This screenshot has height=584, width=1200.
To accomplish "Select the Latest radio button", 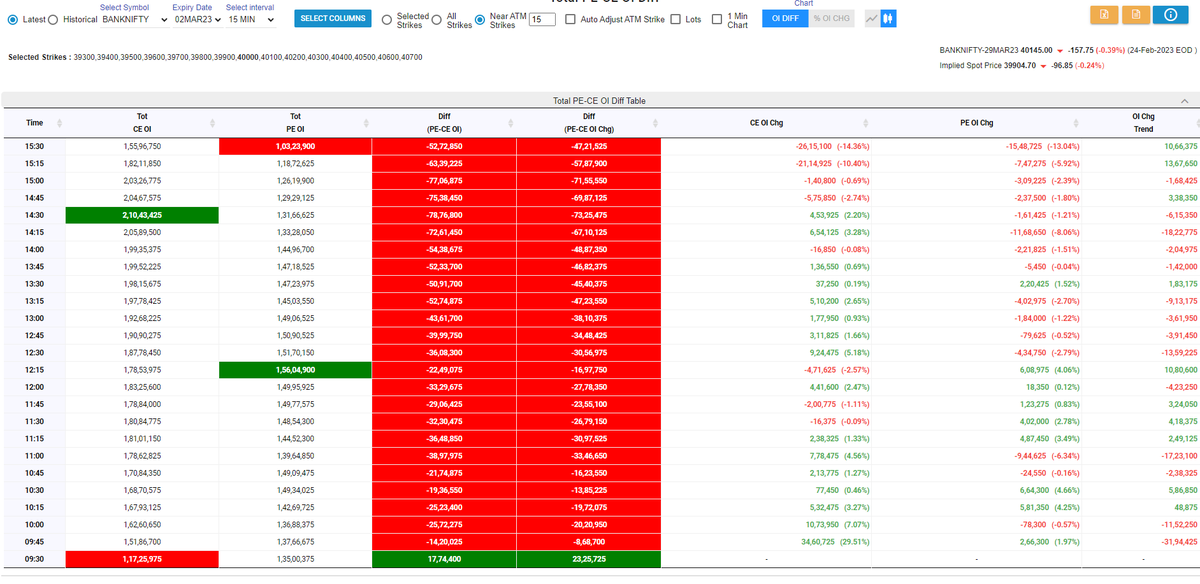I will tap(13, 19).
